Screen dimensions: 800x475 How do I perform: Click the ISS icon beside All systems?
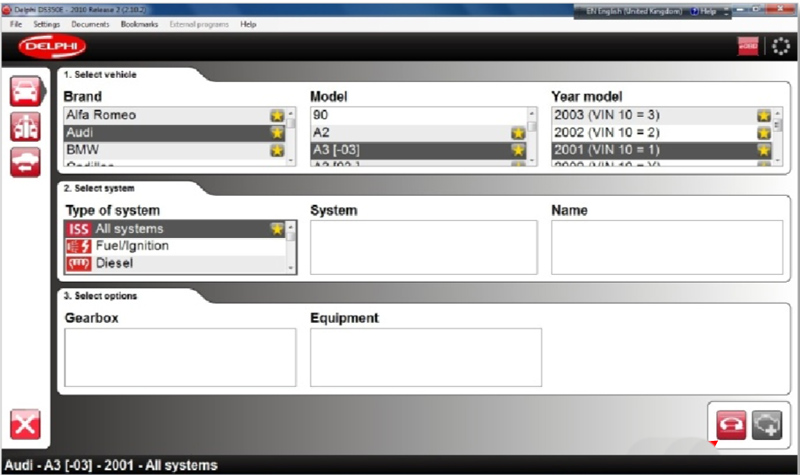click(x=79, y=229)
